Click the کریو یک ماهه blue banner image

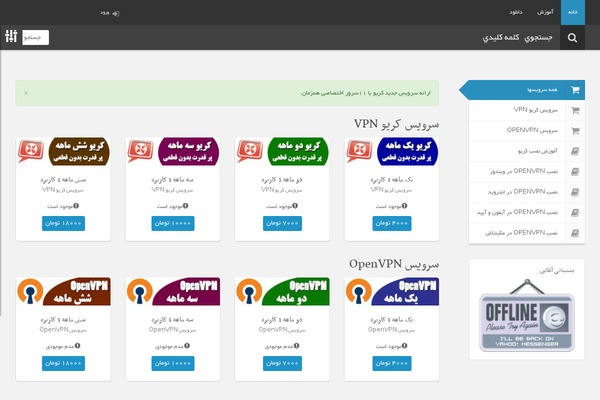(x=392, y=152)
